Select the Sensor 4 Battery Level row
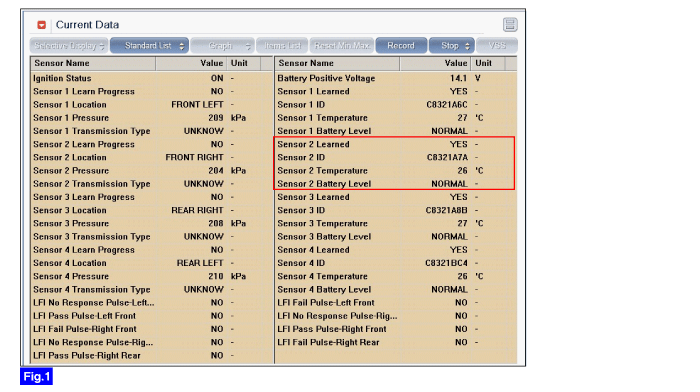The height and width of the screenshot is (392, 700). pos(396,289)
